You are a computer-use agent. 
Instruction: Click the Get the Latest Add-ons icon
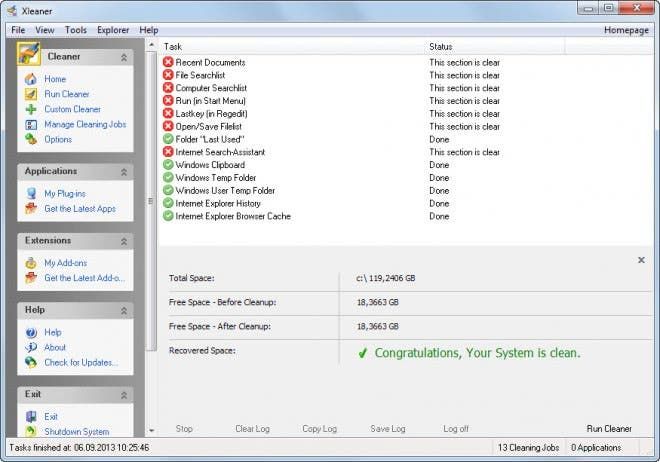click(x=31, y=278)
